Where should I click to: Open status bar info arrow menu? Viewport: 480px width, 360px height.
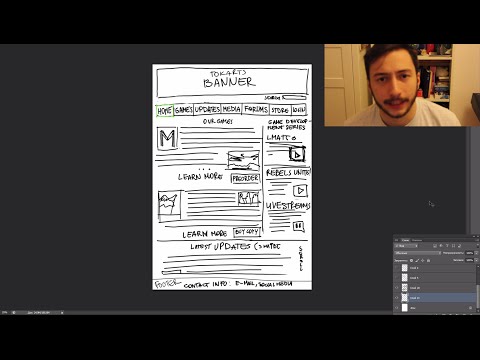click(x=62, y=312)
